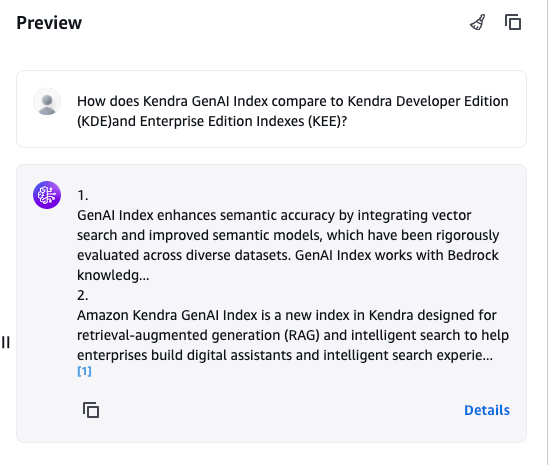Select the first line of the user's question
The image size is (548, 465).
click(x=293, y=101)
